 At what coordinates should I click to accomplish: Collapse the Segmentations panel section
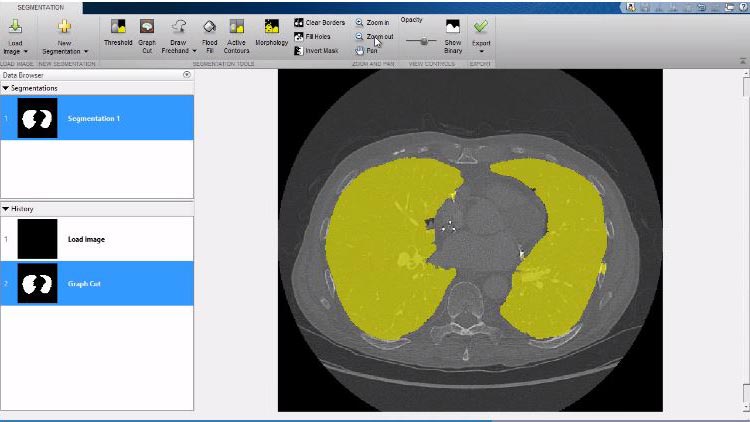[5, 88]
